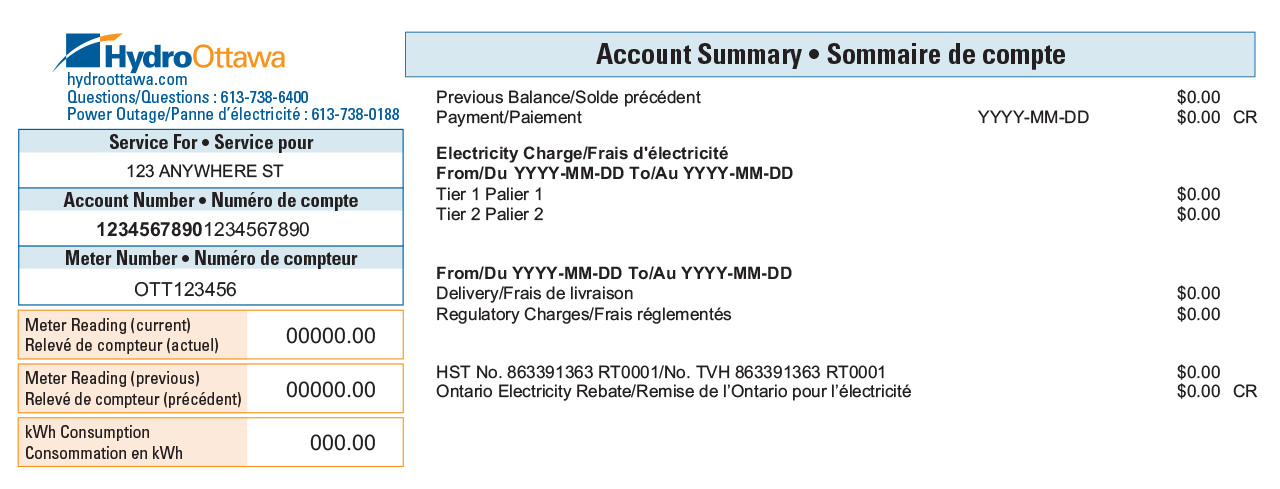Open the hydroottawa.com link
1280x489 pixels.
(x=127, y=79)
